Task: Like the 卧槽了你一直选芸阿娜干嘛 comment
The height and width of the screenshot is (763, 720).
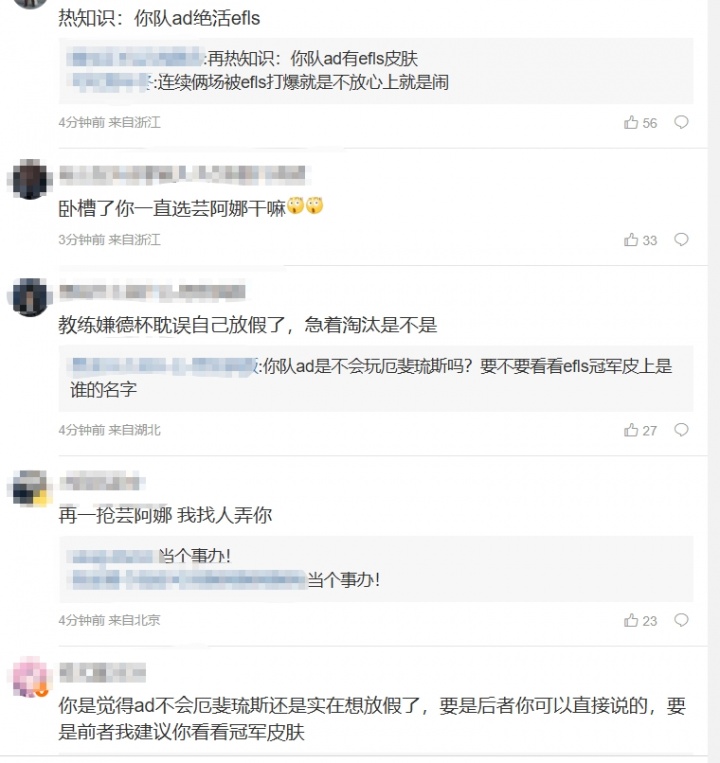Action: (x=631, y=240)
